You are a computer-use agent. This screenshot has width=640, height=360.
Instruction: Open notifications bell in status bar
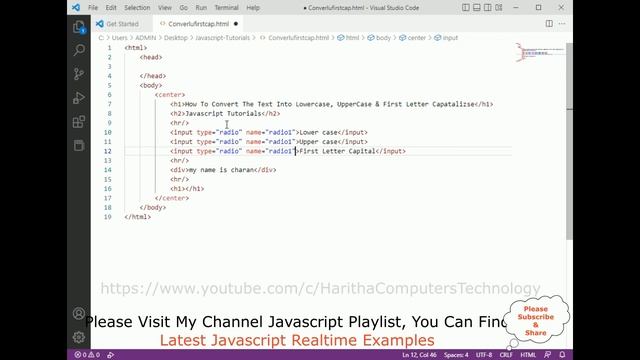tap(562, 355)
